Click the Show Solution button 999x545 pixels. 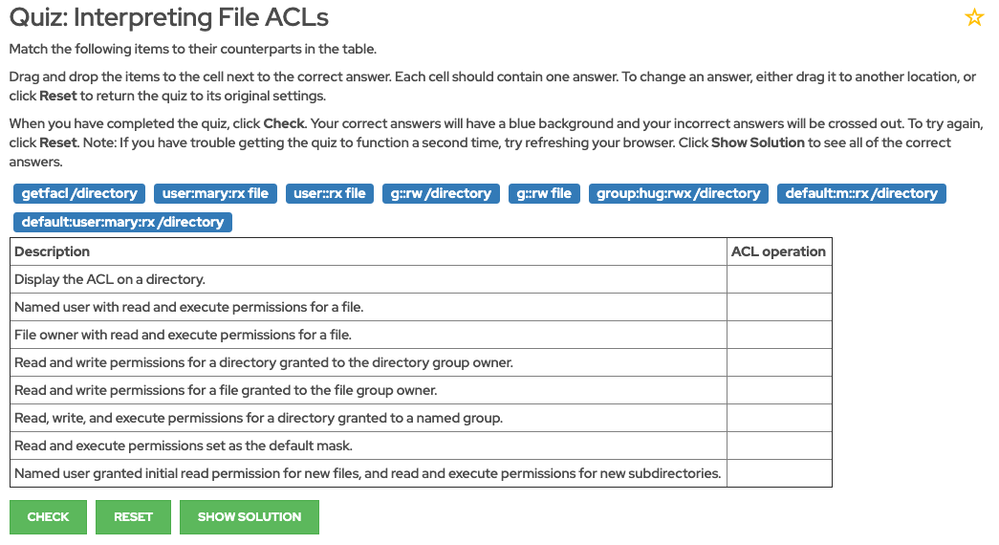pos(249,517)
